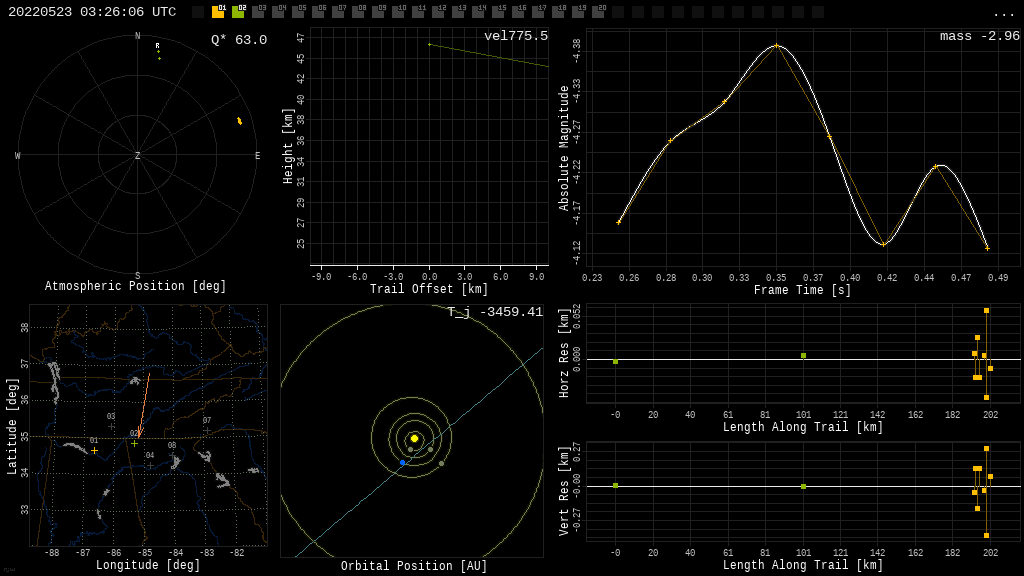The width and height of the screenshot is (1024, 576).
Task: Click station 07 marker on the map
Action: (207, 430)
